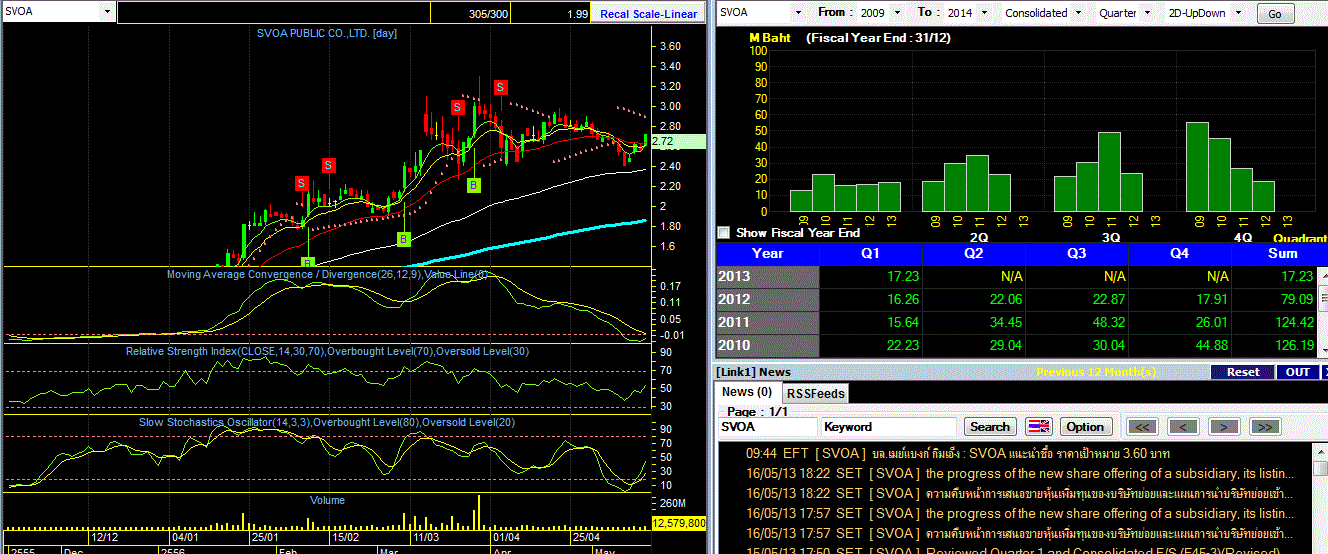Open the chart symbol SVOA dropdown
This screenshot has height=554, width=1328.
click(107, 12)
